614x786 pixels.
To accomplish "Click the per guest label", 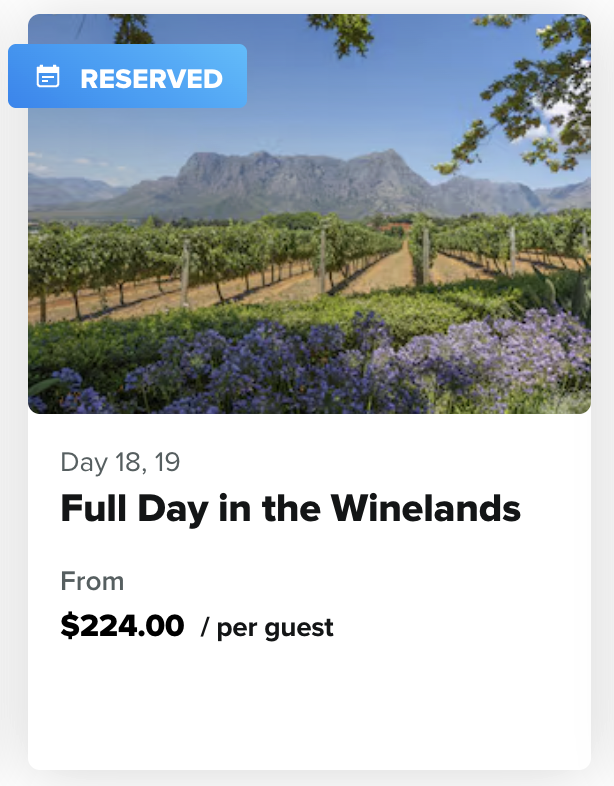I will 267,628.
